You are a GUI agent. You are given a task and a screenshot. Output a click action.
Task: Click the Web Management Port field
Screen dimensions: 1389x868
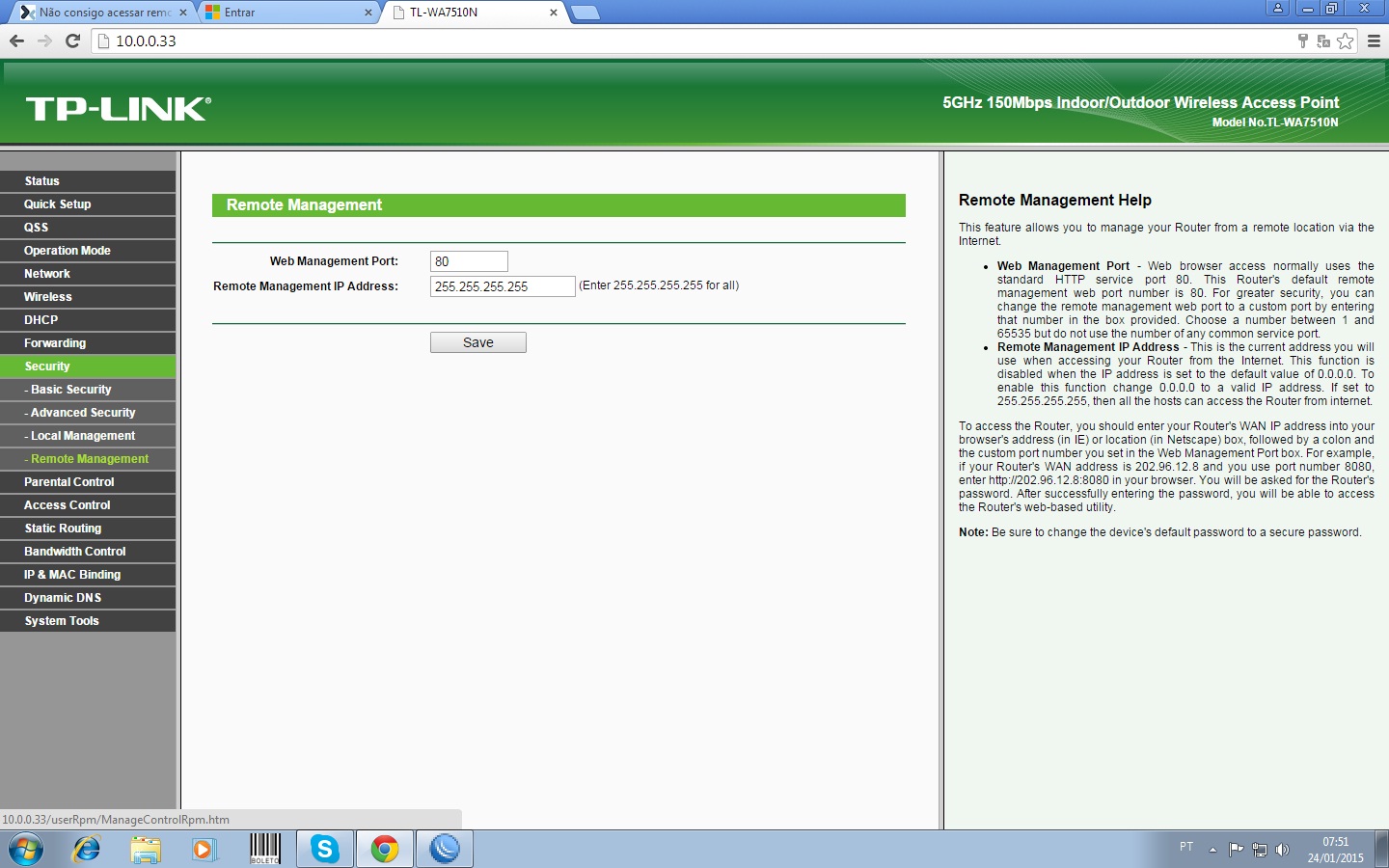[x=469, y=261]
